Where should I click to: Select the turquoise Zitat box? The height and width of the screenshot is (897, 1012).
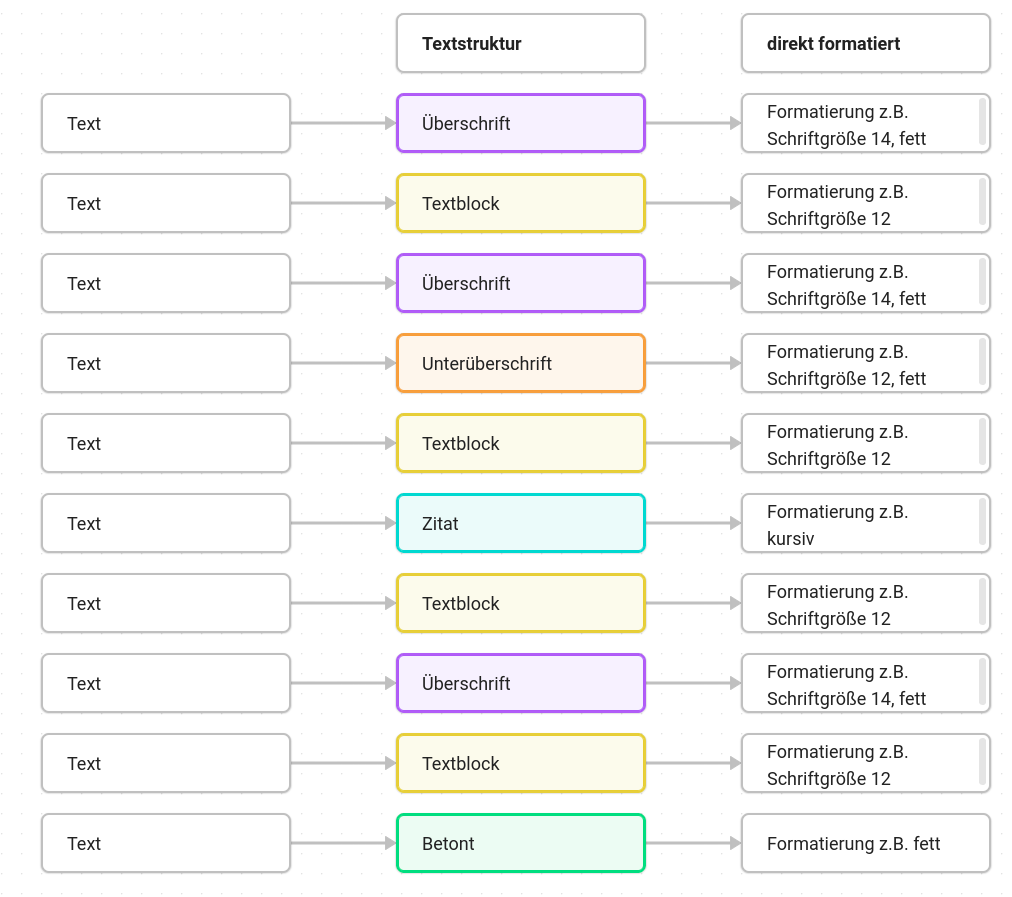click(x=521, y=523)
